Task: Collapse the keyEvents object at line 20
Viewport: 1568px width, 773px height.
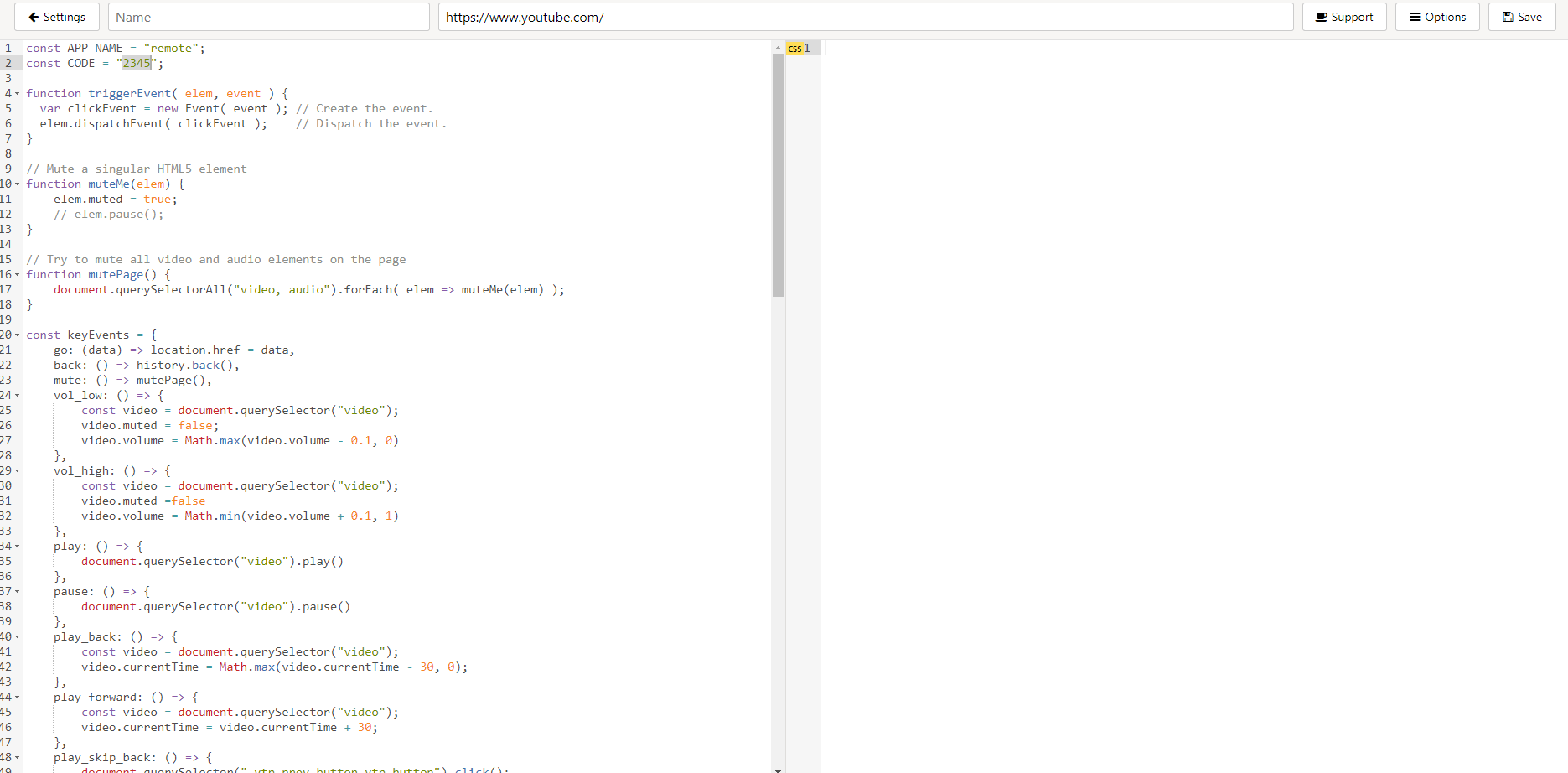Action: (18, 335)
